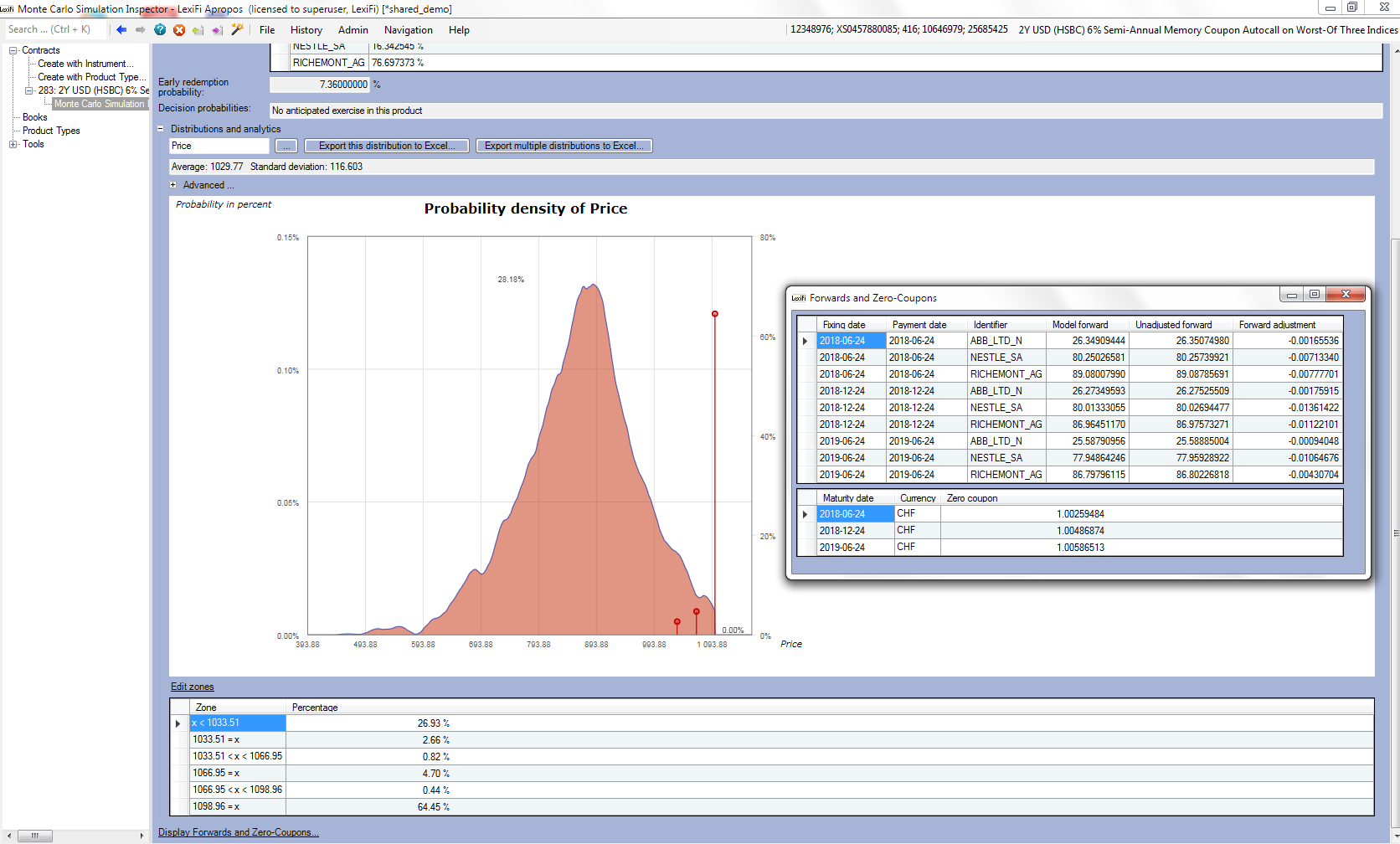The width and height of the screenshot is (1400, 844).
Task: Minimize the Forwards and Zero-Coupons window
Action: click(1292, 294)
